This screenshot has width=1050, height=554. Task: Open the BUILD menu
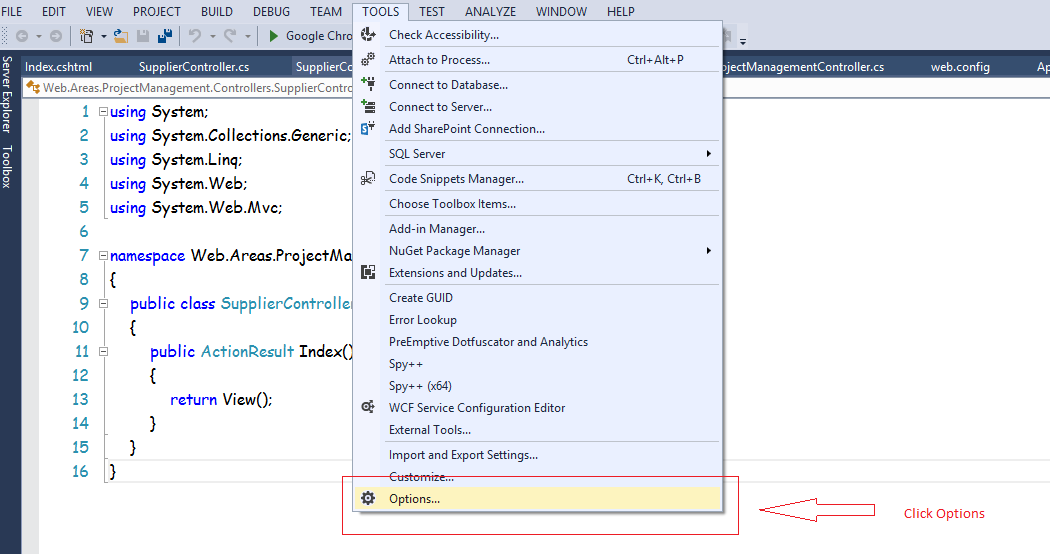point(217,11)
